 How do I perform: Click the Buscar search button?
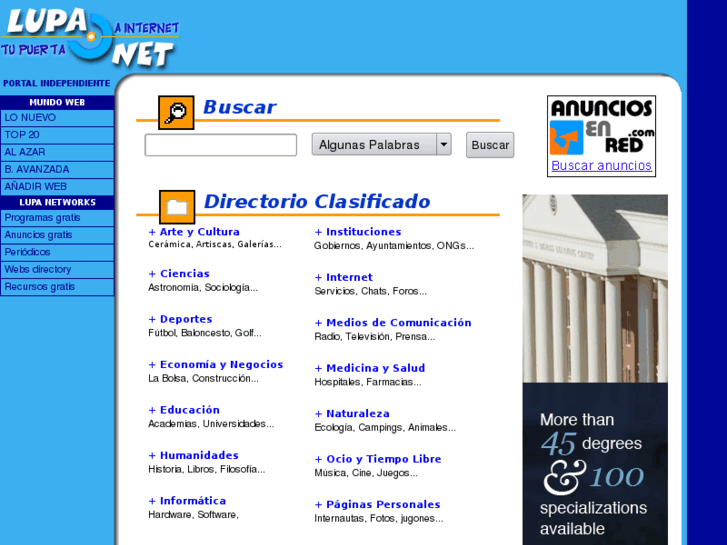(490, 145)
